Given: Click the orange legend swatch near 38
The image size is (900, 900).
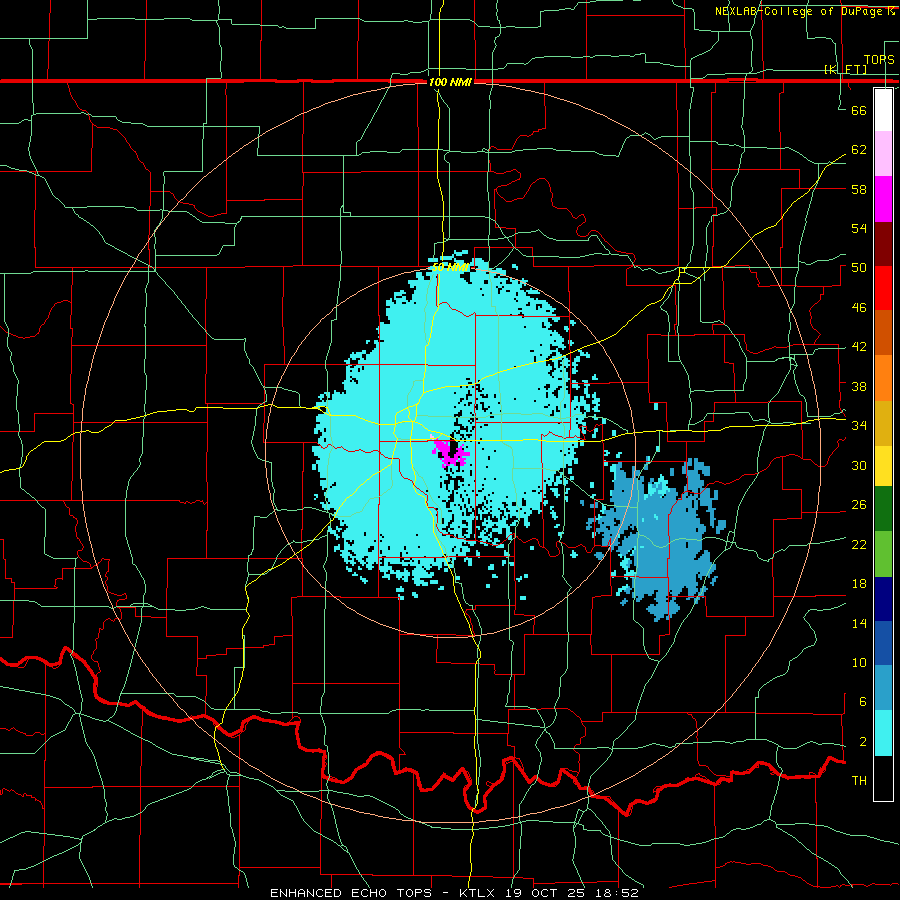Looking at the screenshot, I should coord(883,378).
